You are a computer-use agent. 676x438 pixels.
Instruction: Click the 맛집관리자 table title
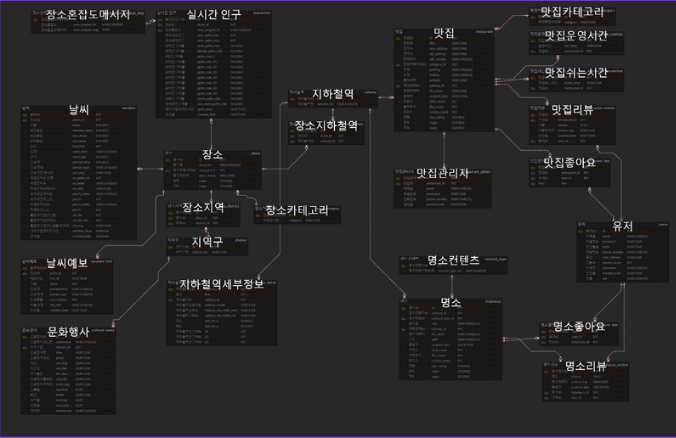coord(442,173)
